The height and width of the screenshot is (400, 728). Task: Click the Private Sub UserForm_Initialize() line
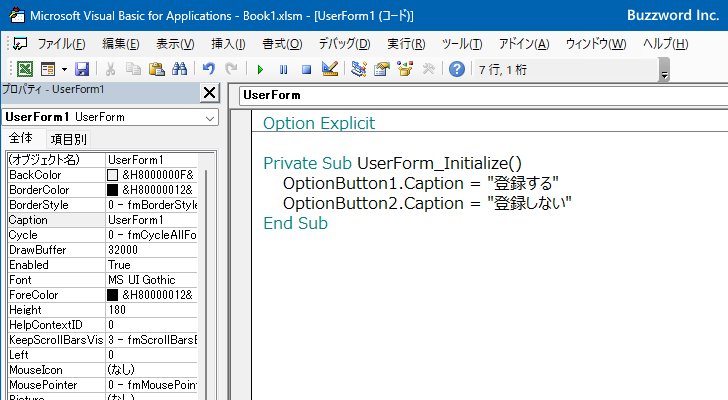point(392,163)
